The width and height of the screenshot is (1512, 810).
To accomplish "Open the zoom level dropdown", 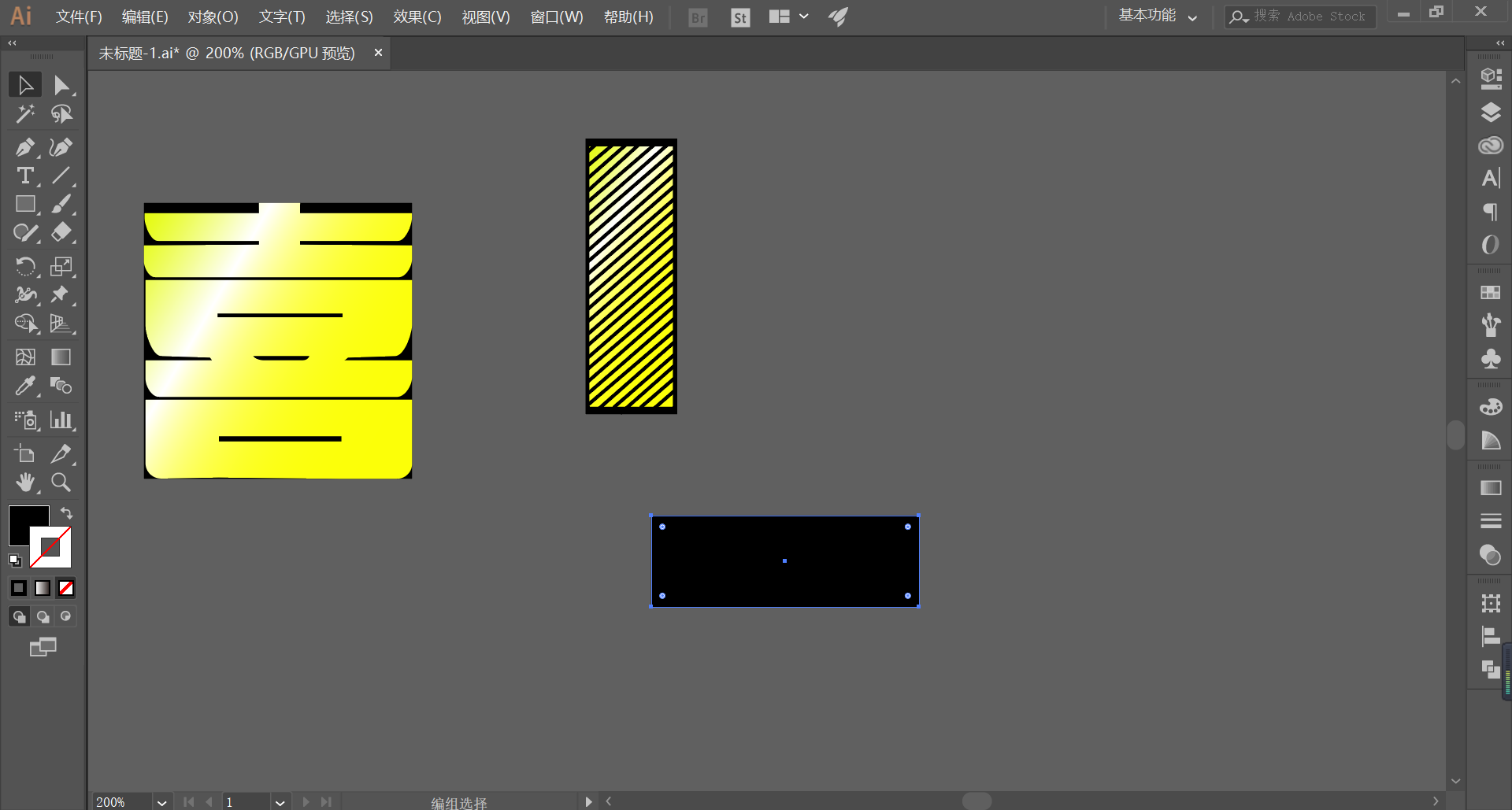I will click(x=161, y=802).
